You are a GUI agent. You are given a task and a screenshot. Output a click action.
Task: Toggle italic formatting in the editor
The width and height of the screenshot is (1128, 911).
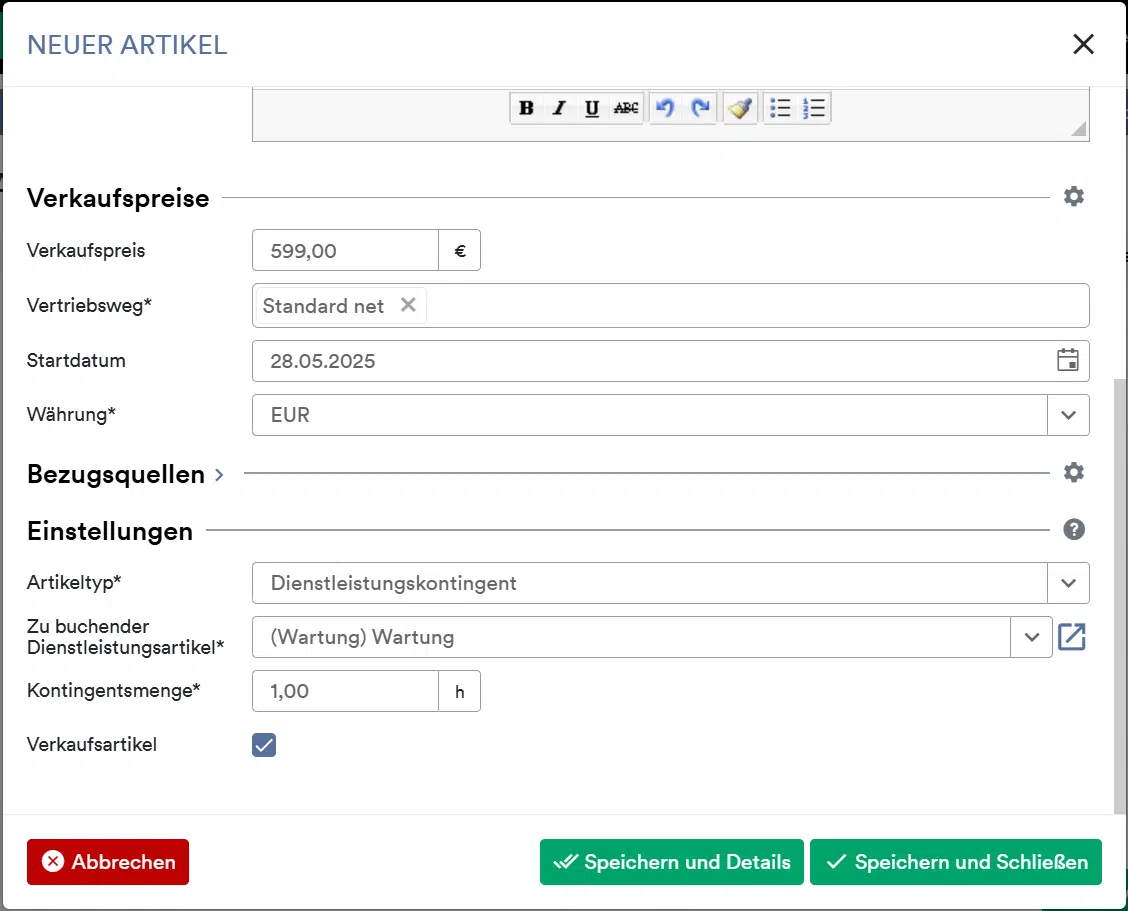[559, 108]
